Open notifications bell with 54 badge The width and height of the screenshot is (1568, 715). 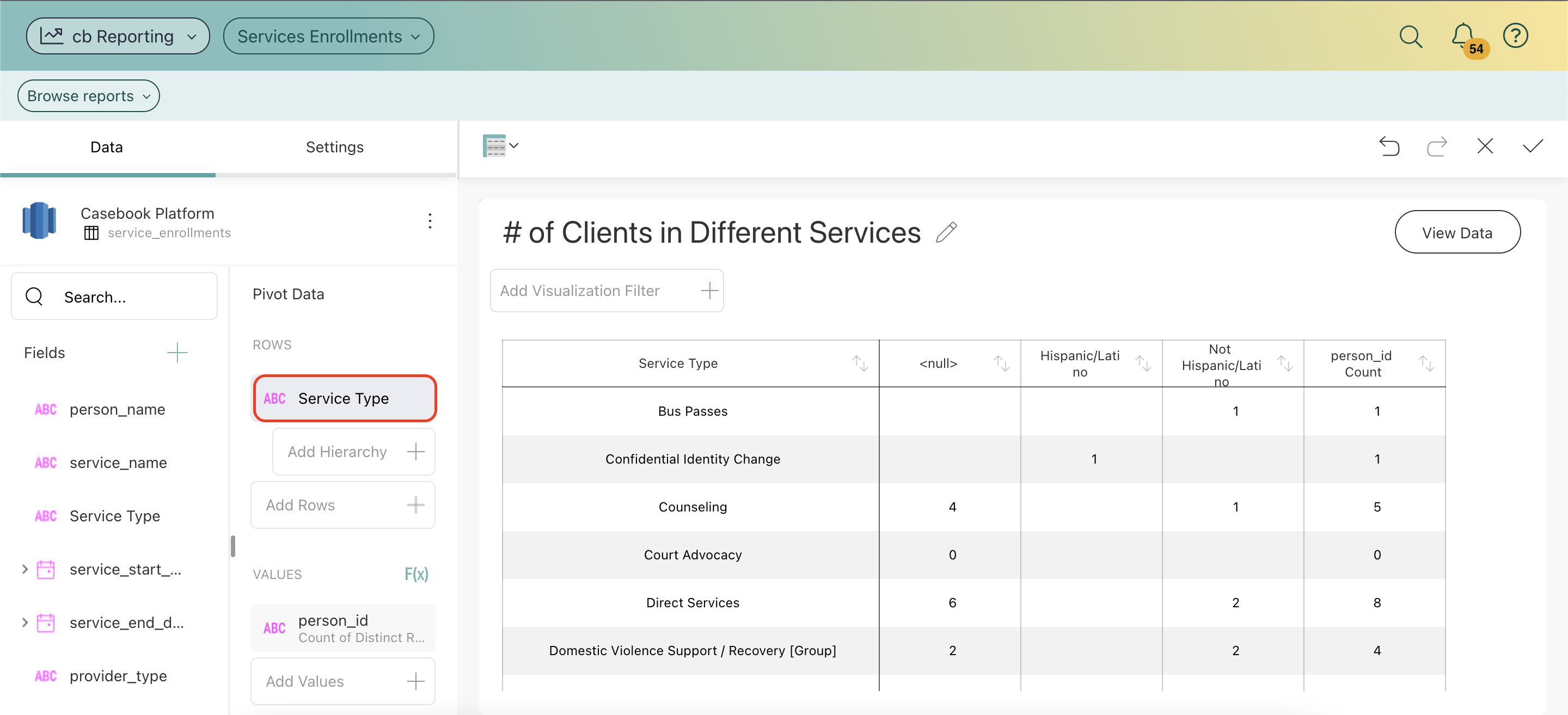pyautogui.click(x=1462, y=35)
